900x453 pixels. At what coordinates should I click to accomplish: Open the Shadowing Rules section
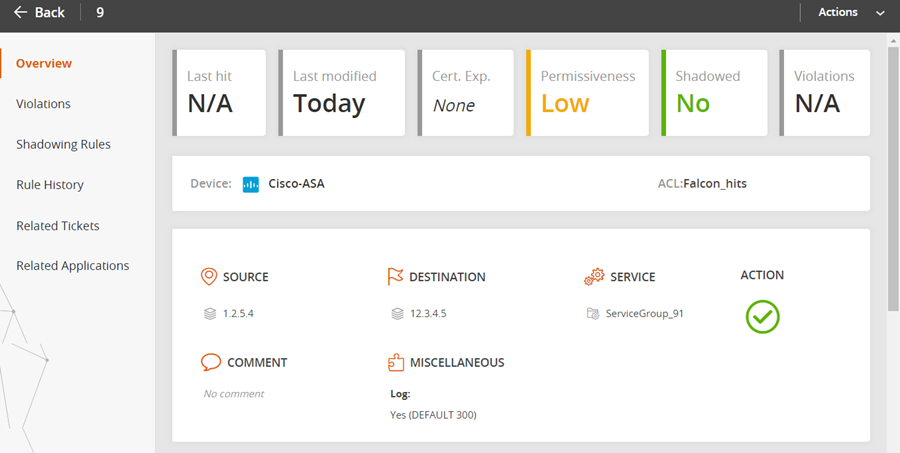coord(63,144)
